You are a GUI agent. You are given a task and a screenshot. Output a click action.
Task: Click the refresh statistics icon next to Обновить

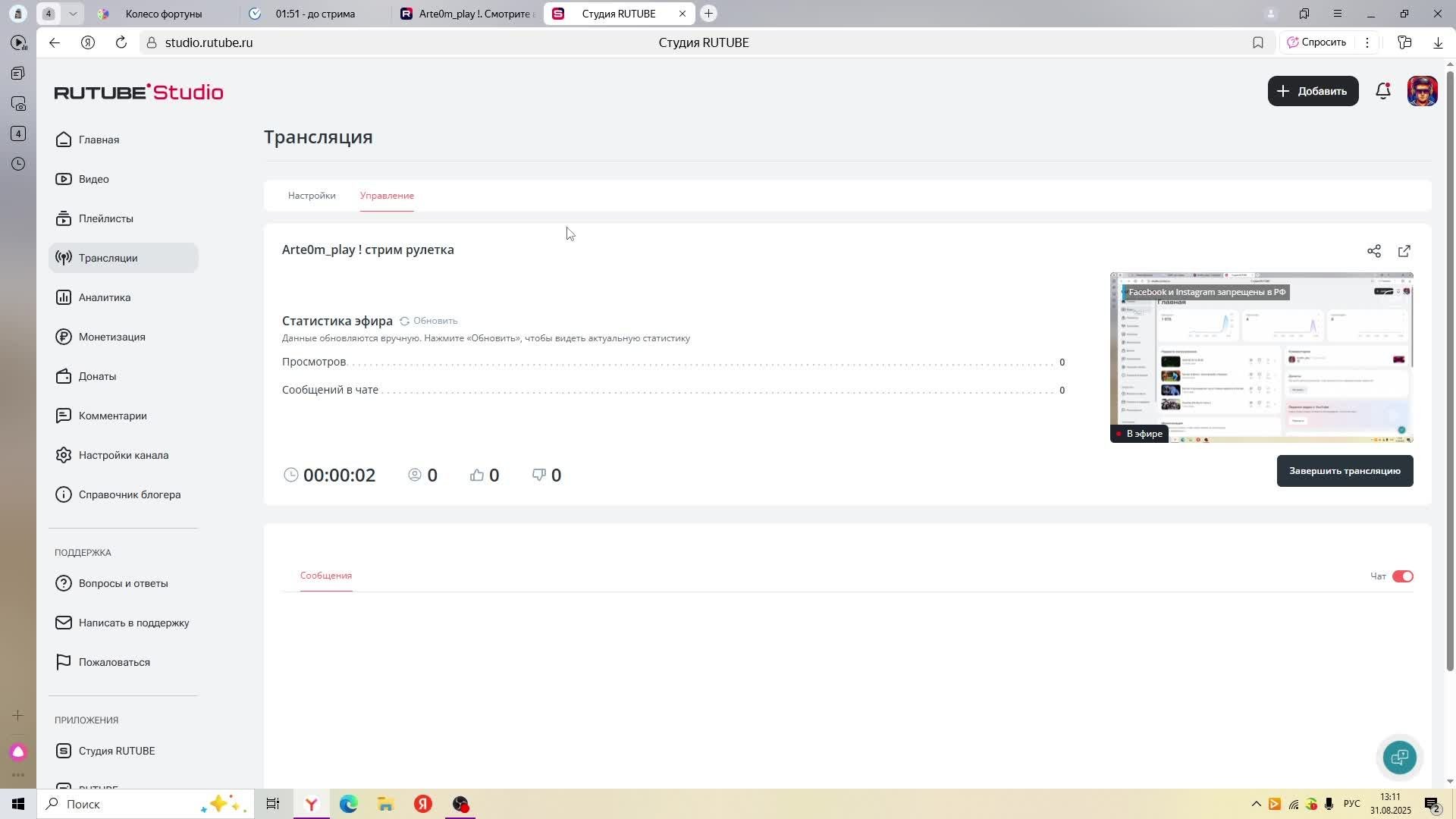click(404, 321)
